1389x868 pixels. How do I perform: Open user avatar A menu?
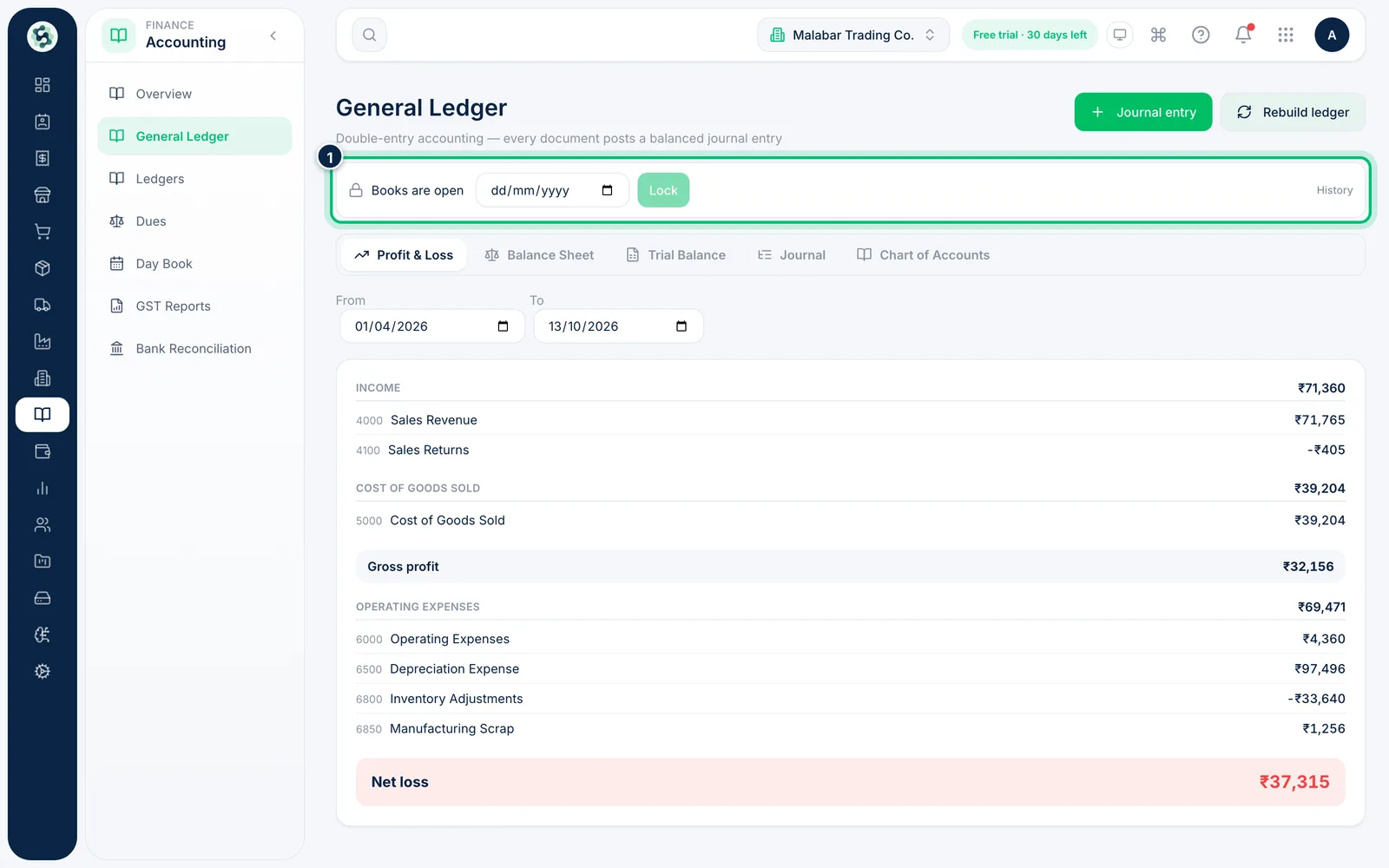pos(1332,35)
